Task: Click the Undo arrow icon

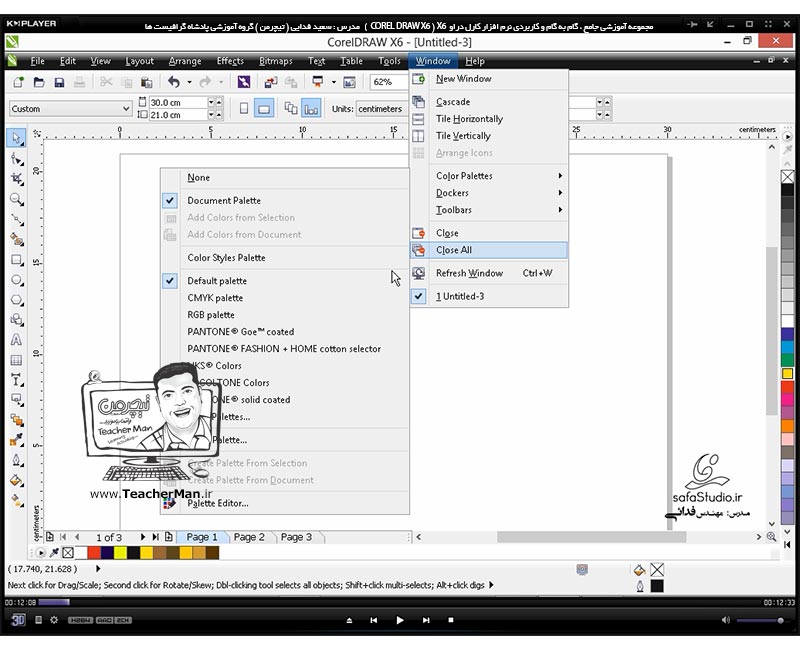Action: [174, 82]
